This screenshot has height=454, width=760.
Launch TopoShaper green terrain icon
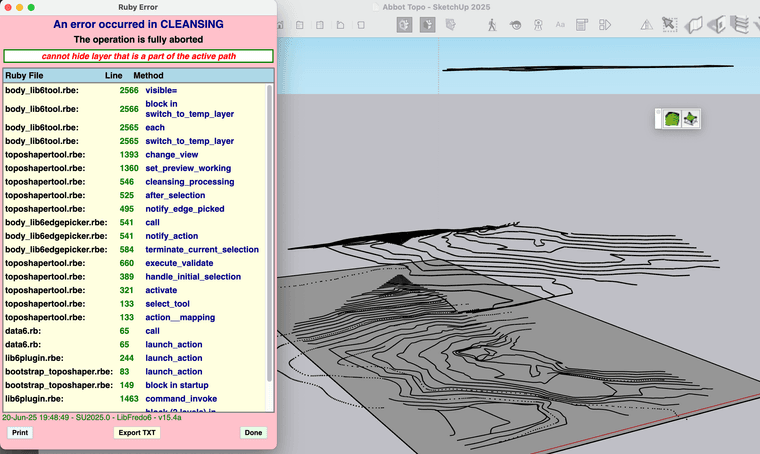point(672,119)
